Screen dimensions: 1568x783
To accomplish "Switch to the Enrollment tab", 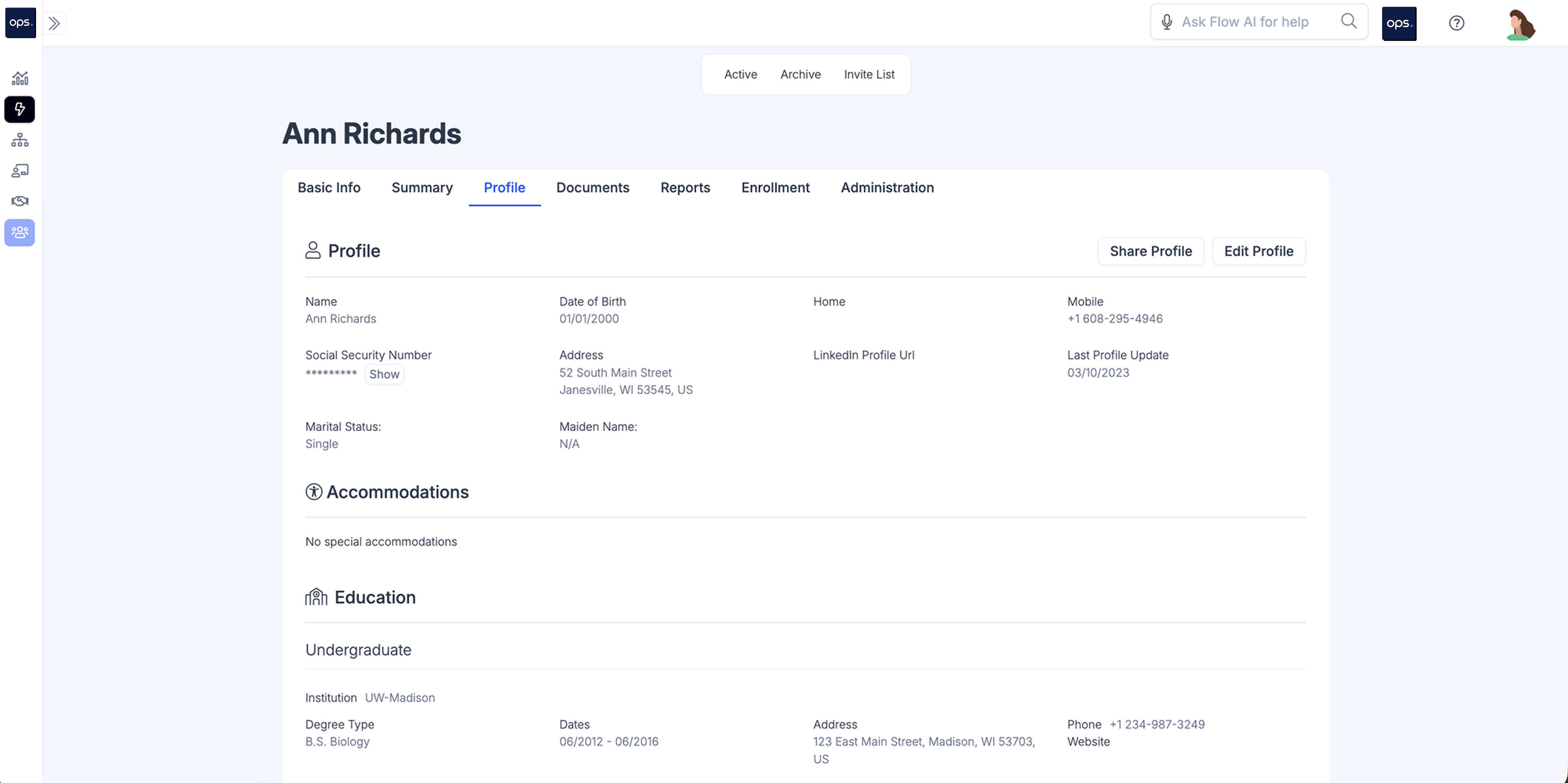I will click(x=775, y=187).
